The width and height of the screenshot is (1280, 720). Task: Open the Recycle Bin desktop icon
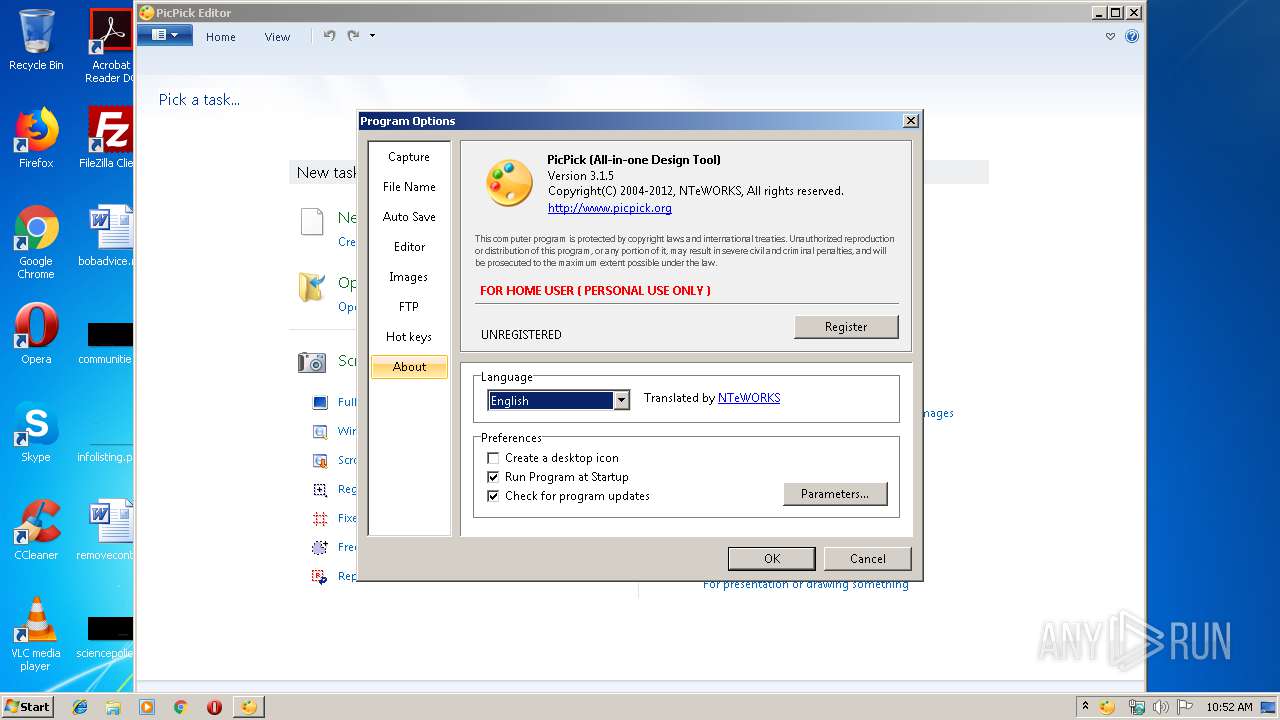[x=36, y=41]
